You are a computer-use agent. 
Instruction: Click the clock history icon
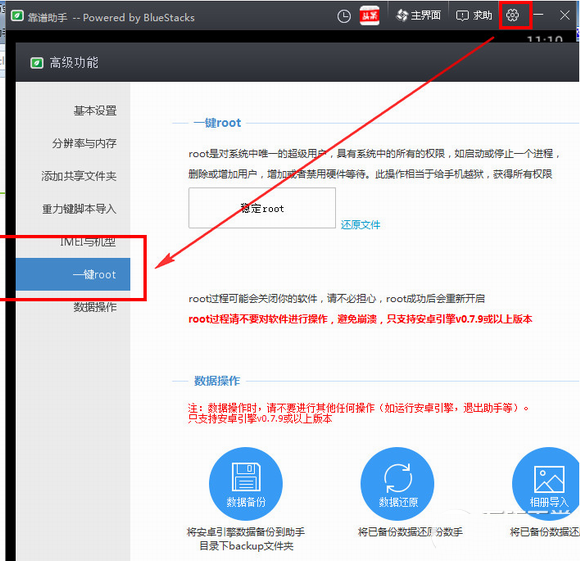344,16
